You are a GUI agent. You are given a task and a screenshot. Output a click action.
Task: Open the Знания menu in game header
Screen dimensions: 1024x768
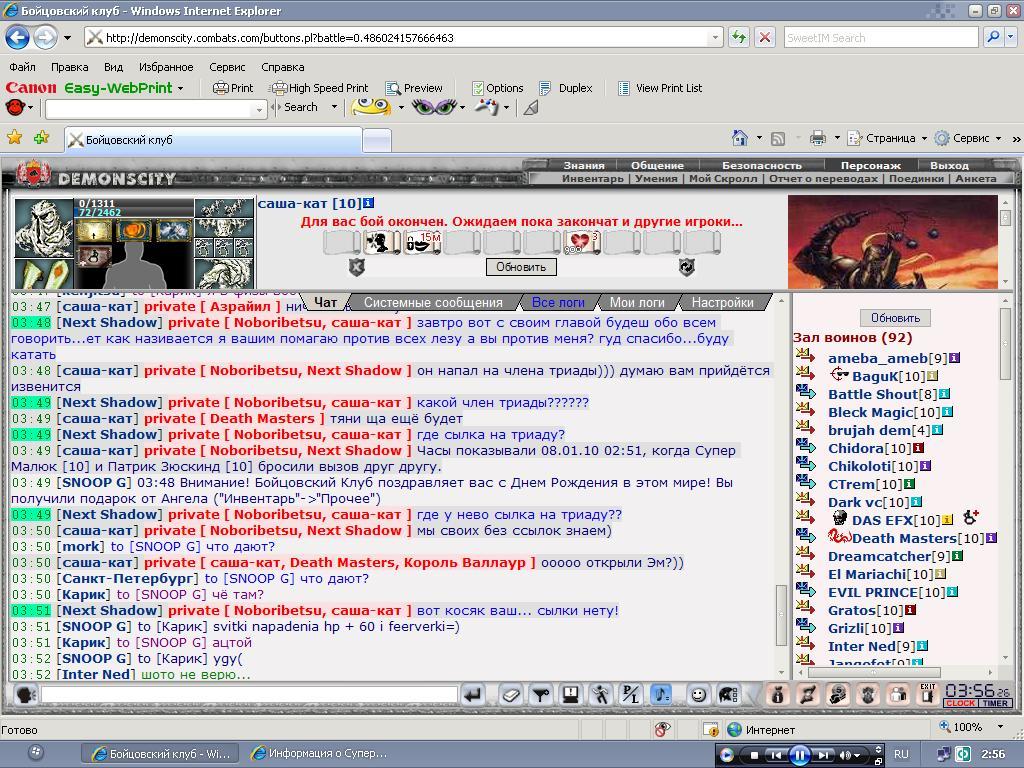[x=584, y=165]
